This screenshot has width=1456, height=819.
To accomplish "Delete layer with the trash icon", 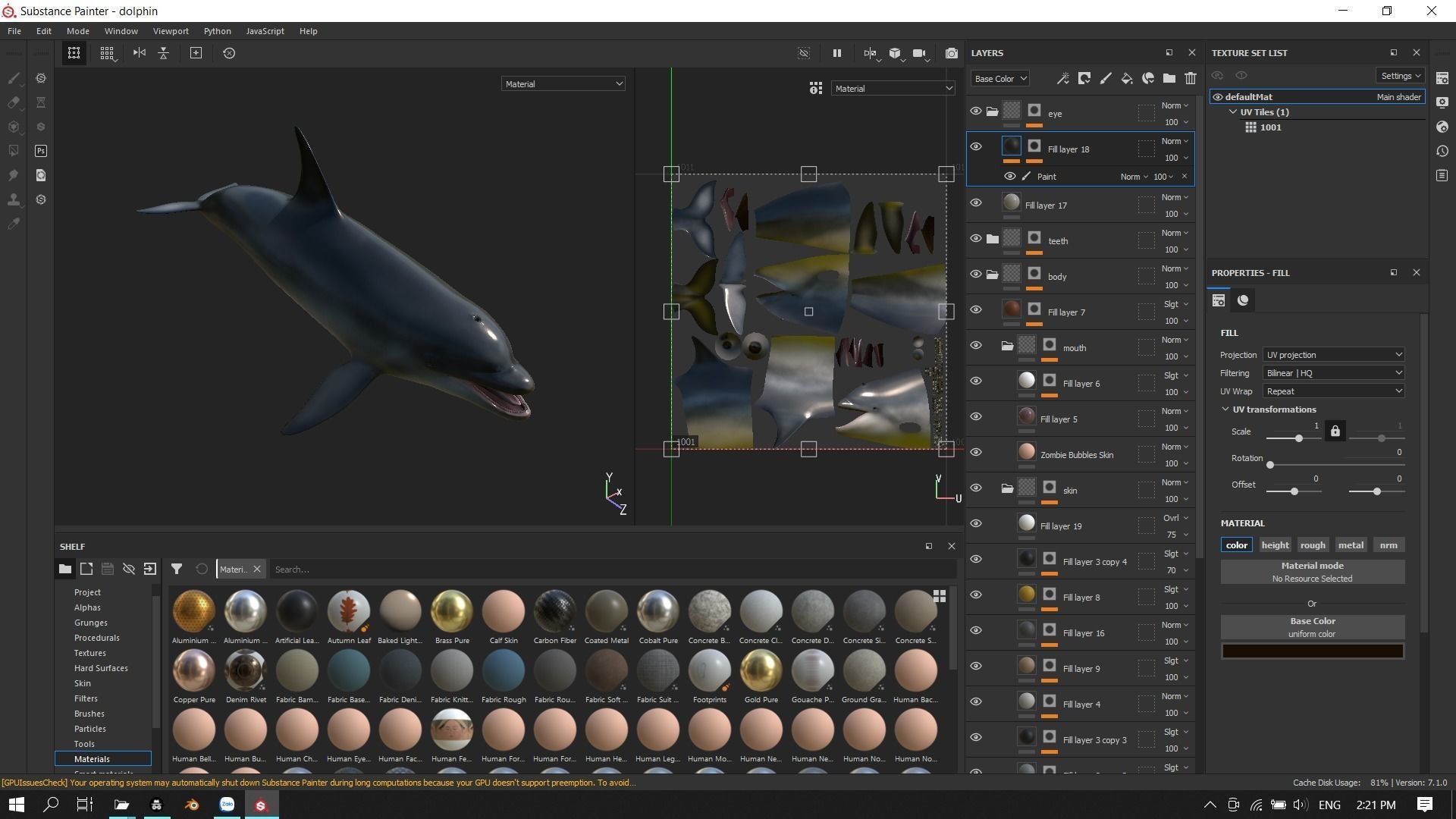I will 1191,78.
